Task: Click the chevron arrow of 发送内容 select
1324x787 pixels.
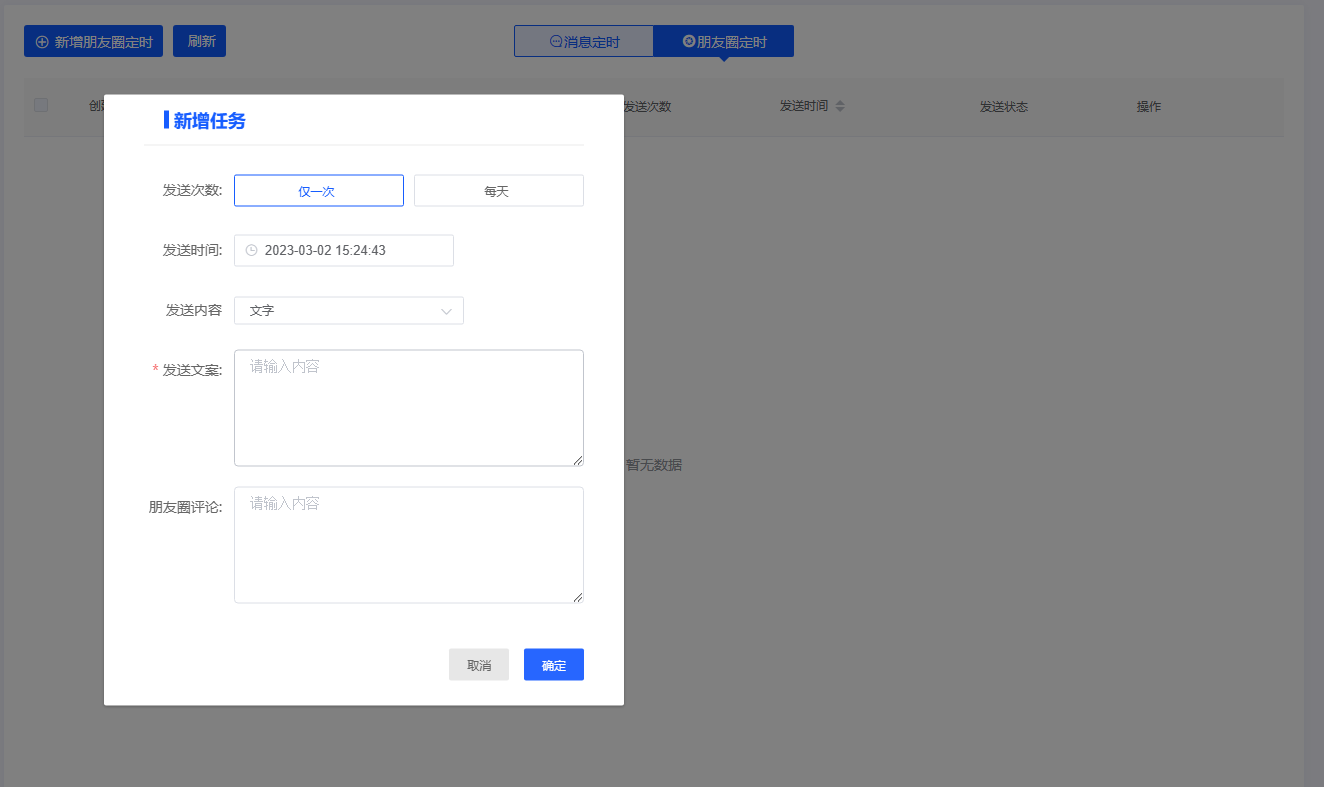Action: click(x=446, y=311)
